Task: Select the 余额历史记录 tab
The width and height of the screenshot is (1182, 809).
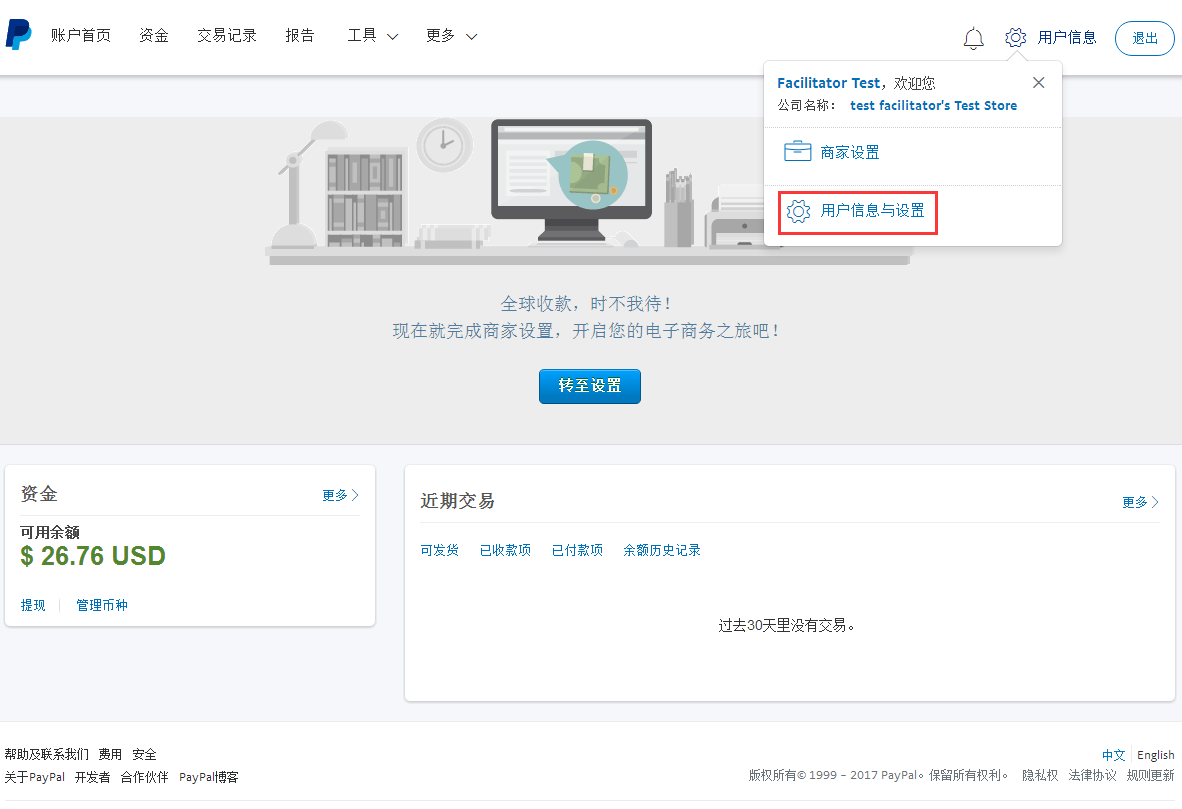Action: coord(661,550)
